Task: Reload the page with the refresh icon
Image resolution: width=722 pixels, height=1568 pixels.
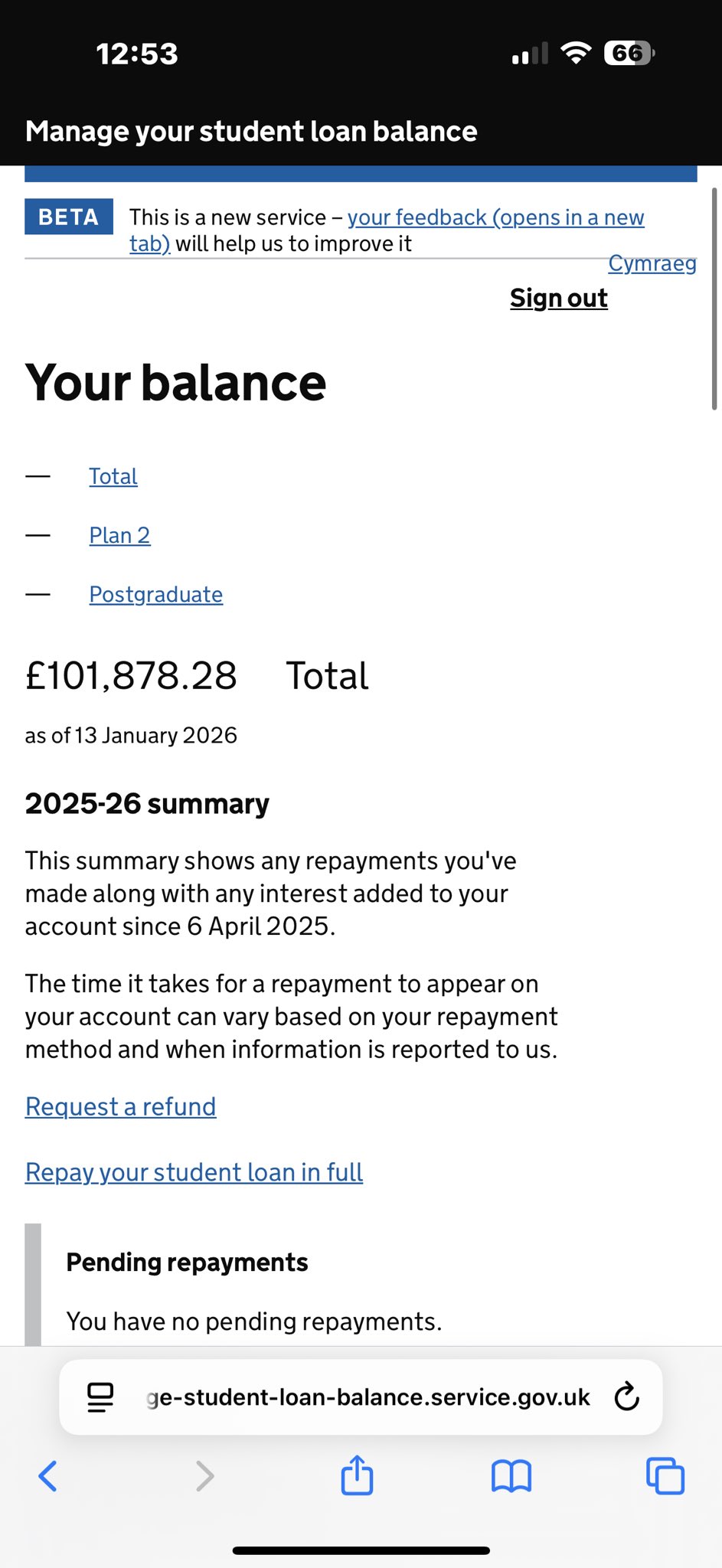Action: [626, 1397]
